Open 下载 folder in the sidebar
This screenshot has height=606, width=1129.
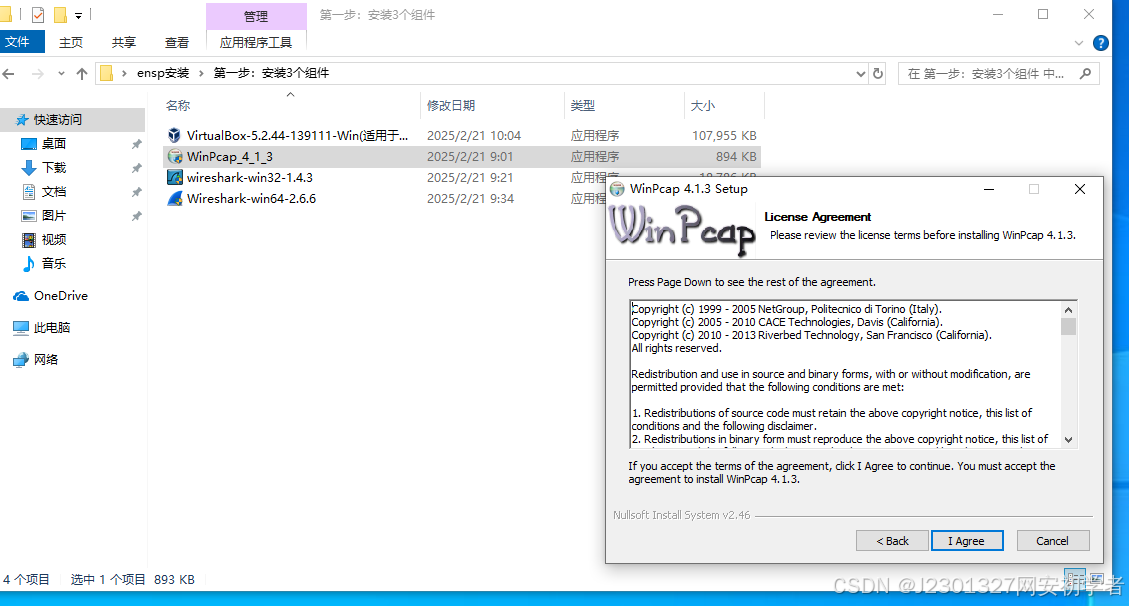(53, 168)
